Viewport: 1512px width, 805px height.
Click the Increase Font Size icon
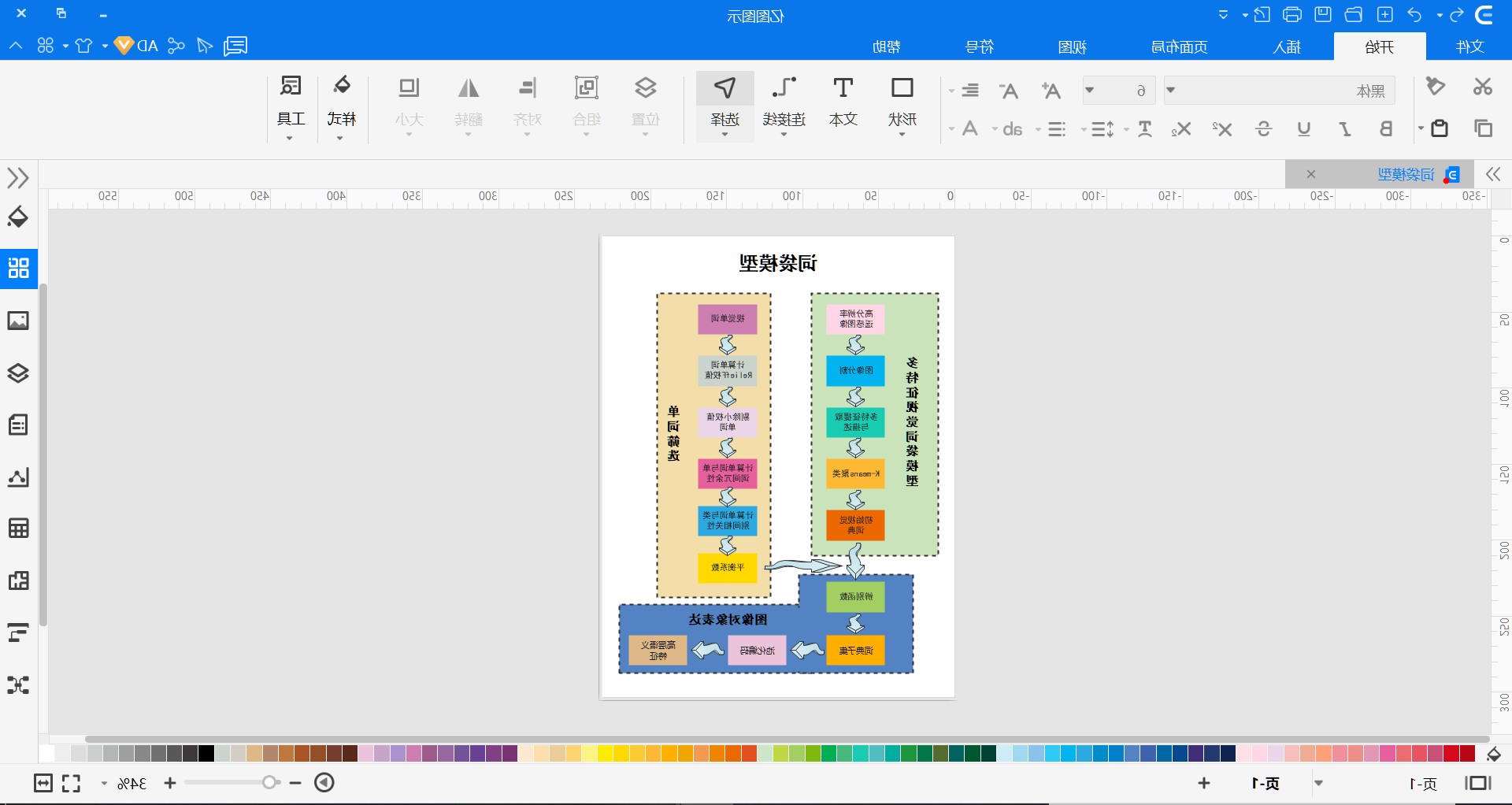[1051, 91]
